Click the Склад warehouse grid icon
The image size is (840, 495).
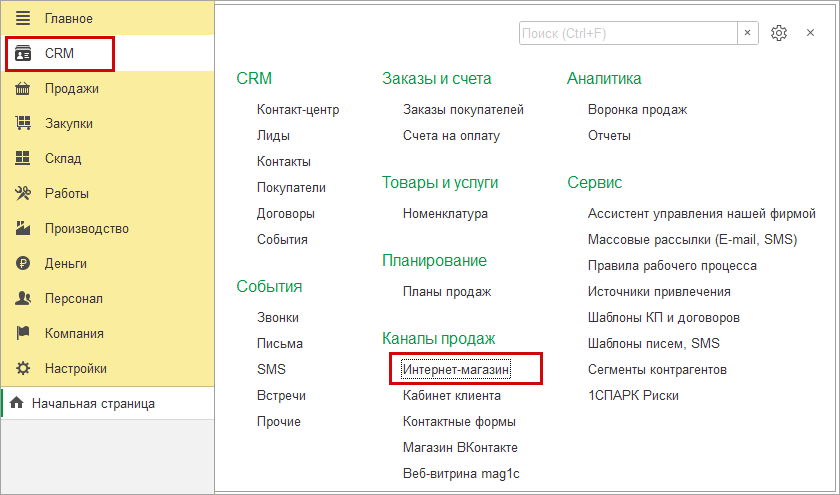pyautogui.click(x=24, y=159)
